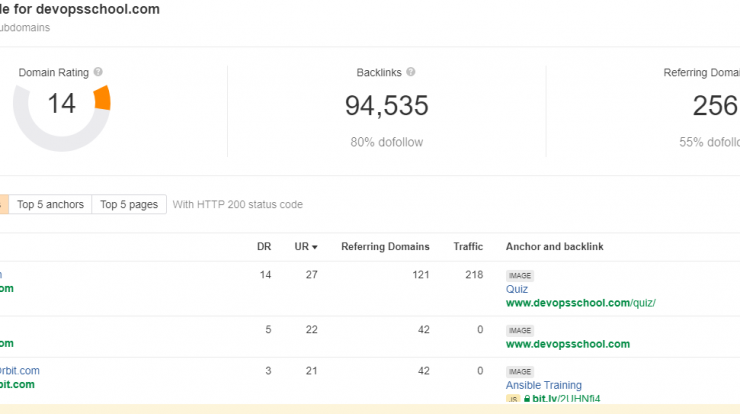Open the Quiz anchor link
Image resolution: width=740 pixels, height=414 pixels.
pyautogui.click(x=517, y=289)
